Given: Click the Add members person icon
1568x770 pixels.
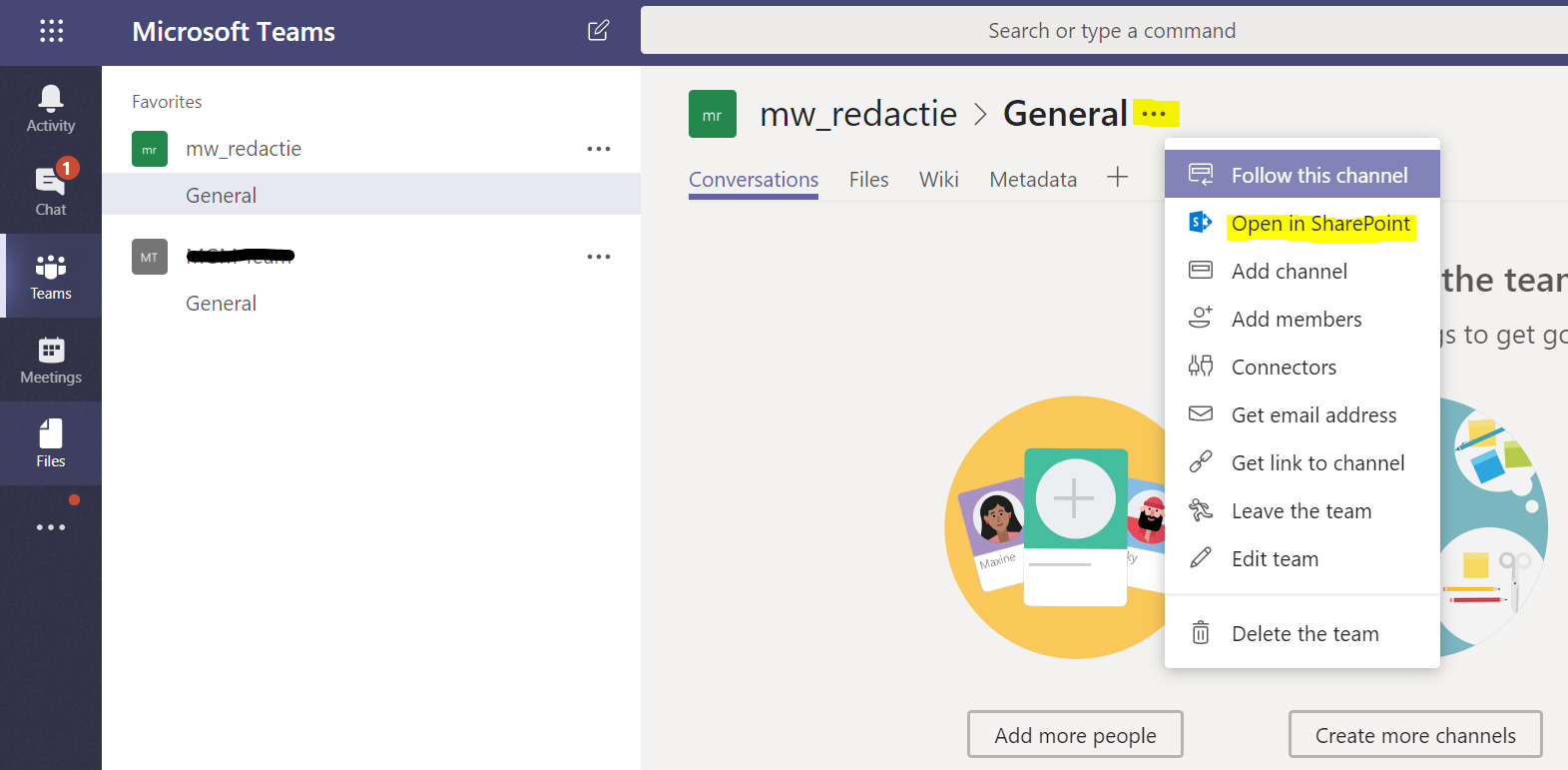Looking at the screenshot, I should pyautogui.click(x=1201, y=318).
